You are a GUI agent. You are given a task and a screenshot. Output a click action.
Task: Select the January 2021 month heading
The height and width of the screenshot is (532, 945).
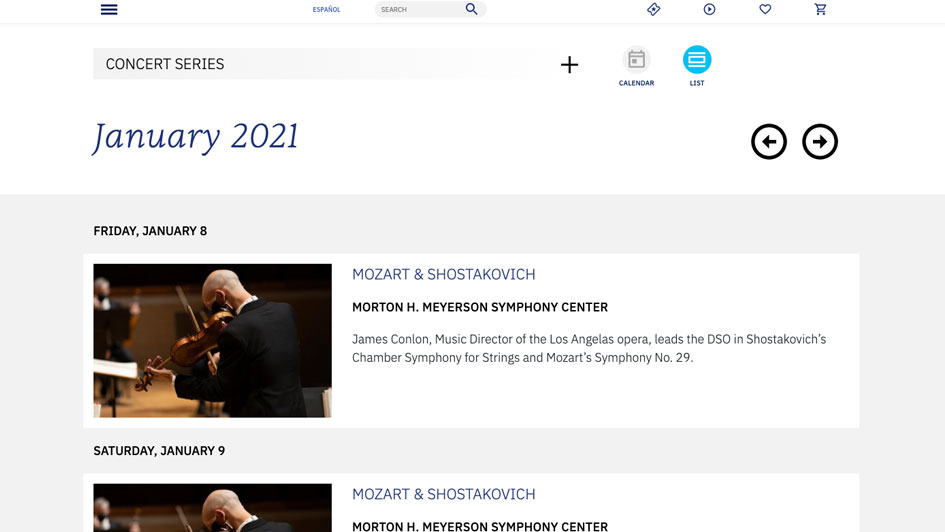click(x=195, y=137)
